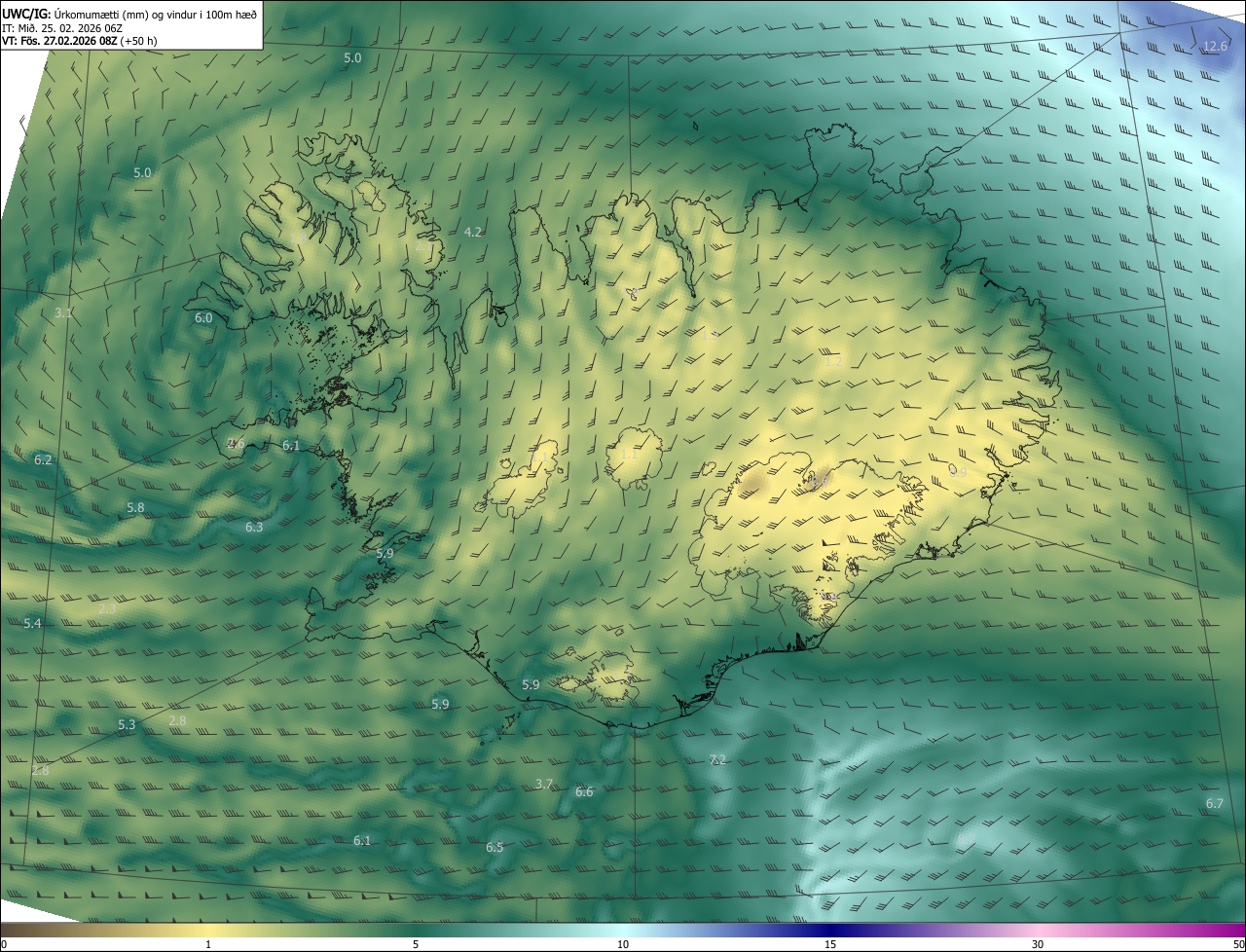Click the 5.3 value label
Image resolution: width=1246 pixels, height=952 pixels.
pyautogui.click(x=127, y=724)
